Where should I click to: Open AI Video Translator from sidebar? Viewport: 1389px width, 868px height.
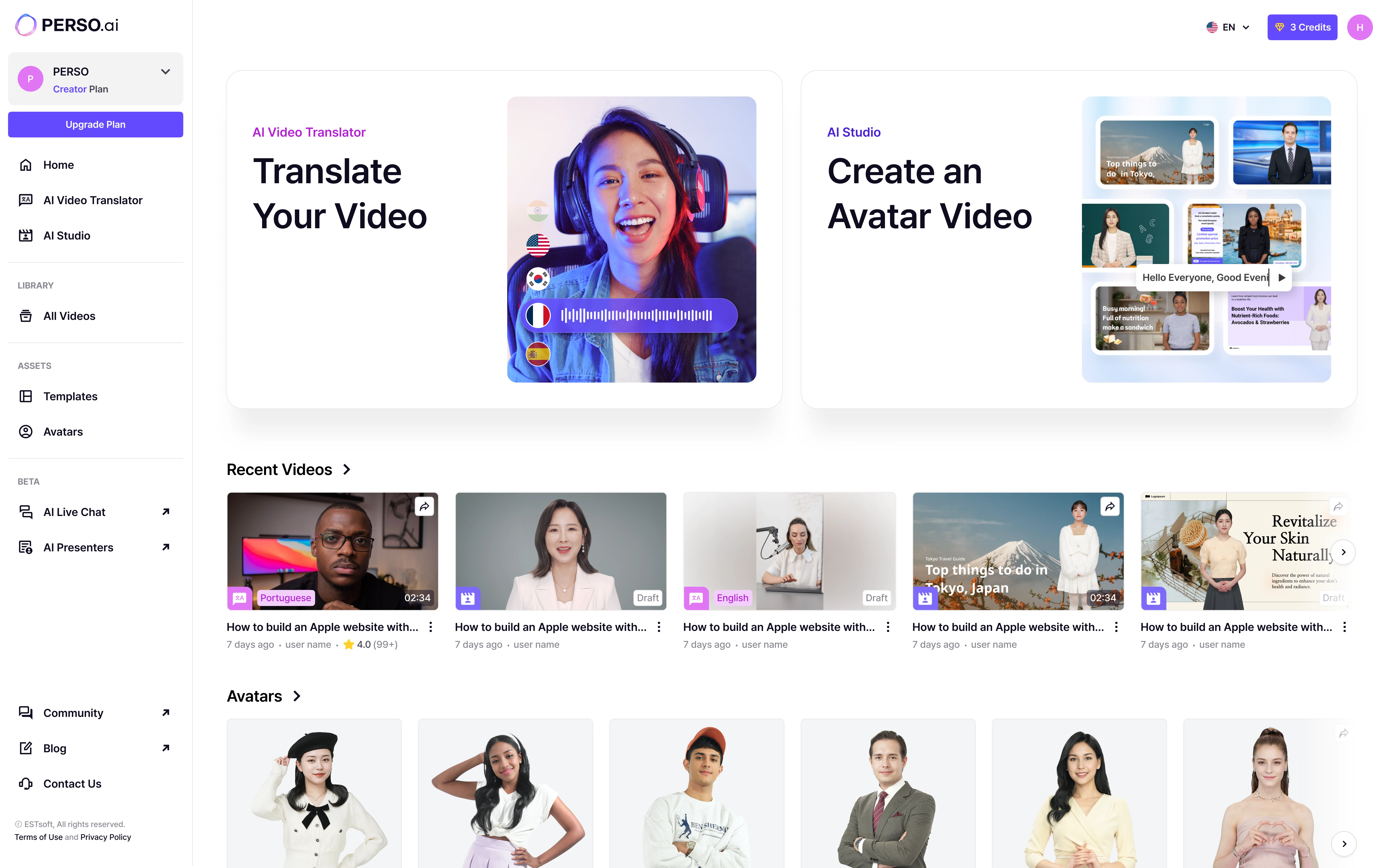click(96, 200)
